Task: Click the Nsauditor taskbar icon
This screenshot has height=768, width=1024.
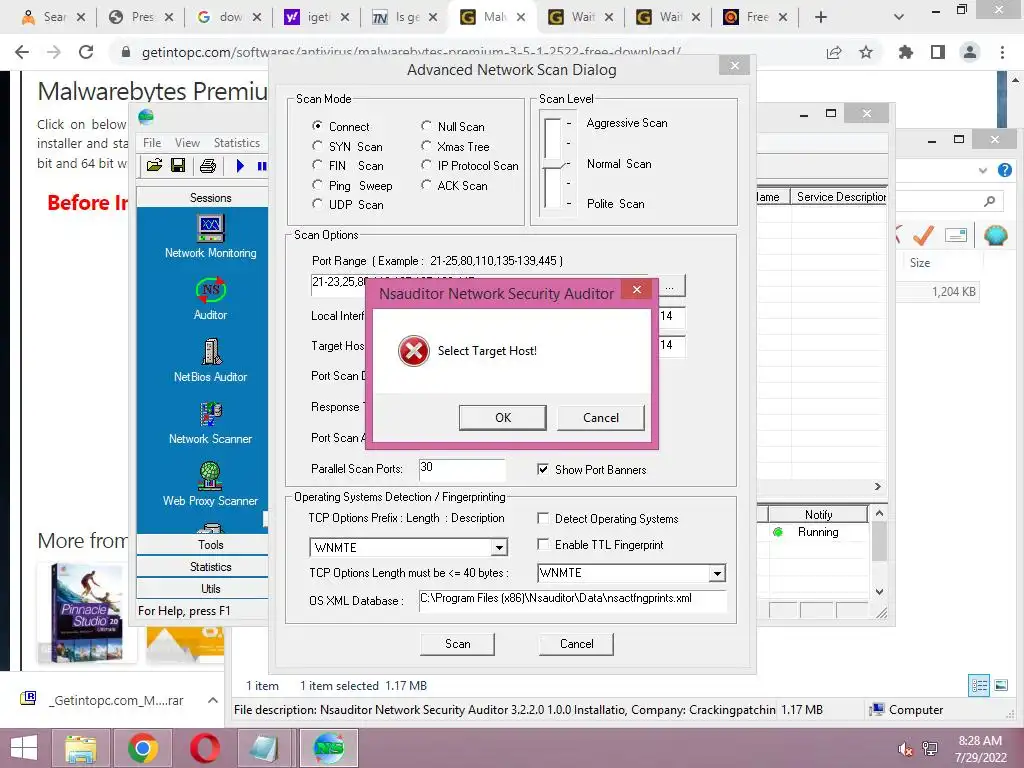Action: tap(328, 748)
